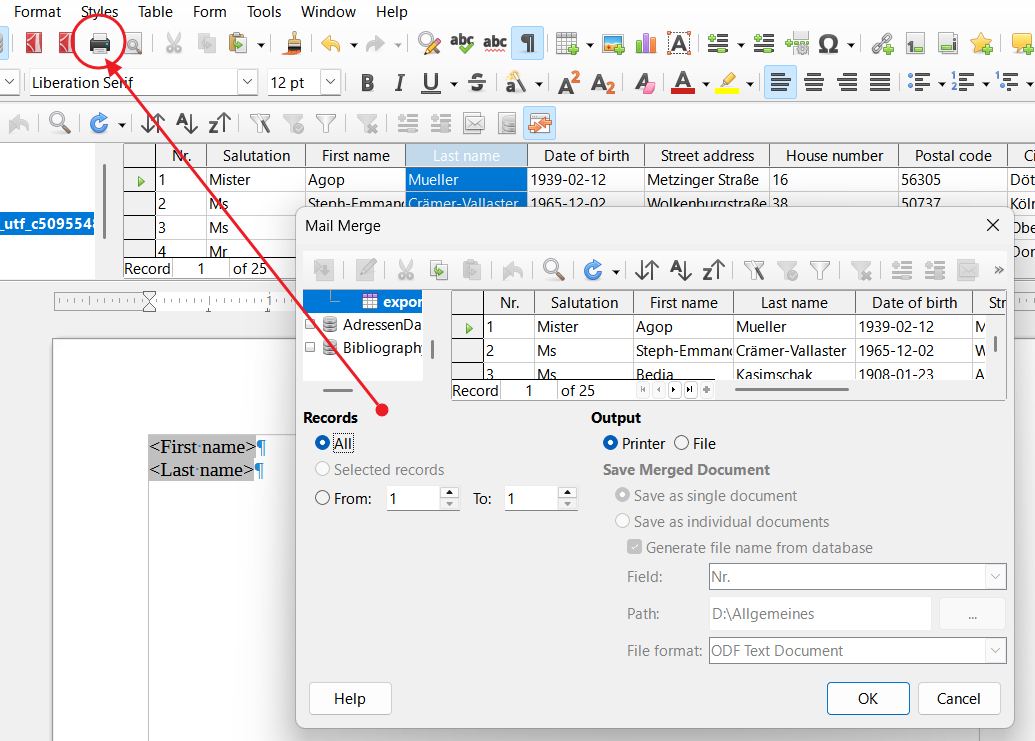Click Italic formatting button
The height and width of the screenshot is (741, 1035).
tap(399, 82)
